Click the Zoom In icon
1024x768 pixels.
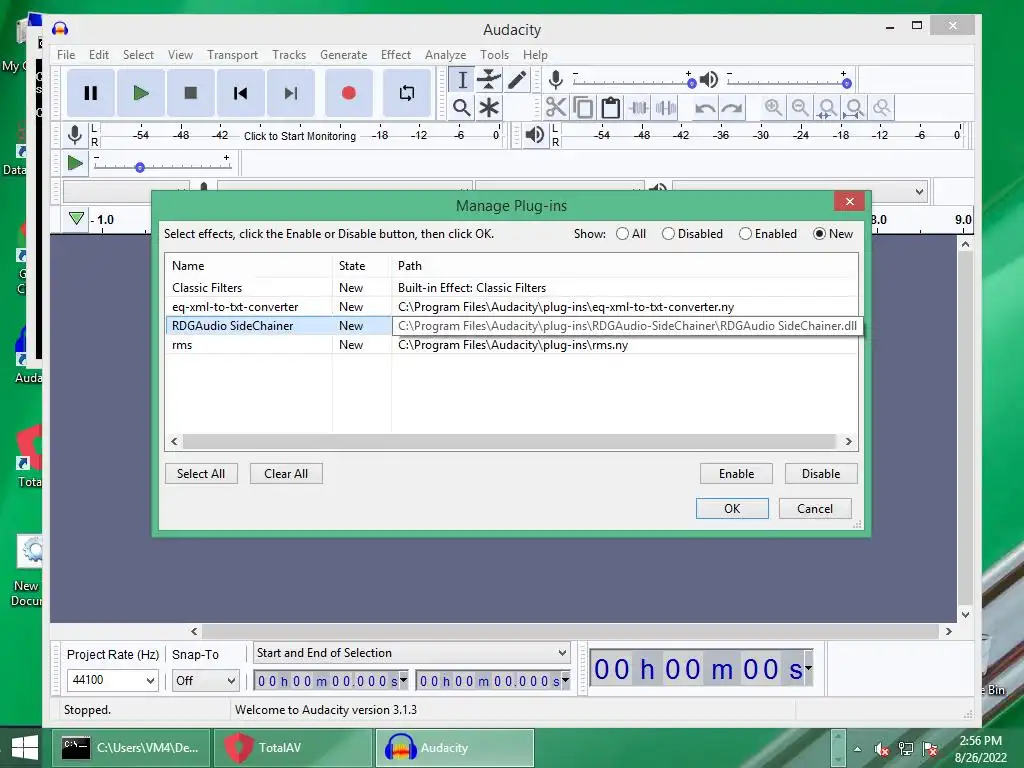(773, 107)
